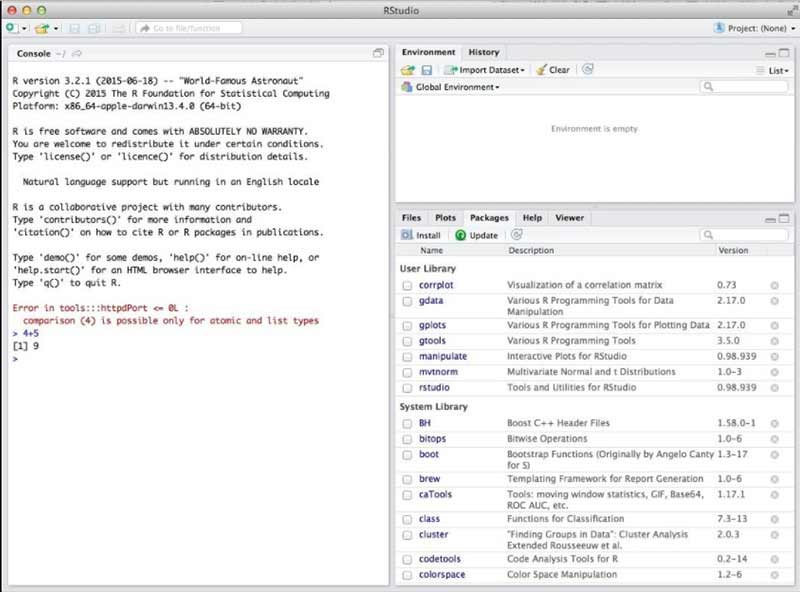Focus the Packages search field
The image size is (800, 592).
(743, 235)
